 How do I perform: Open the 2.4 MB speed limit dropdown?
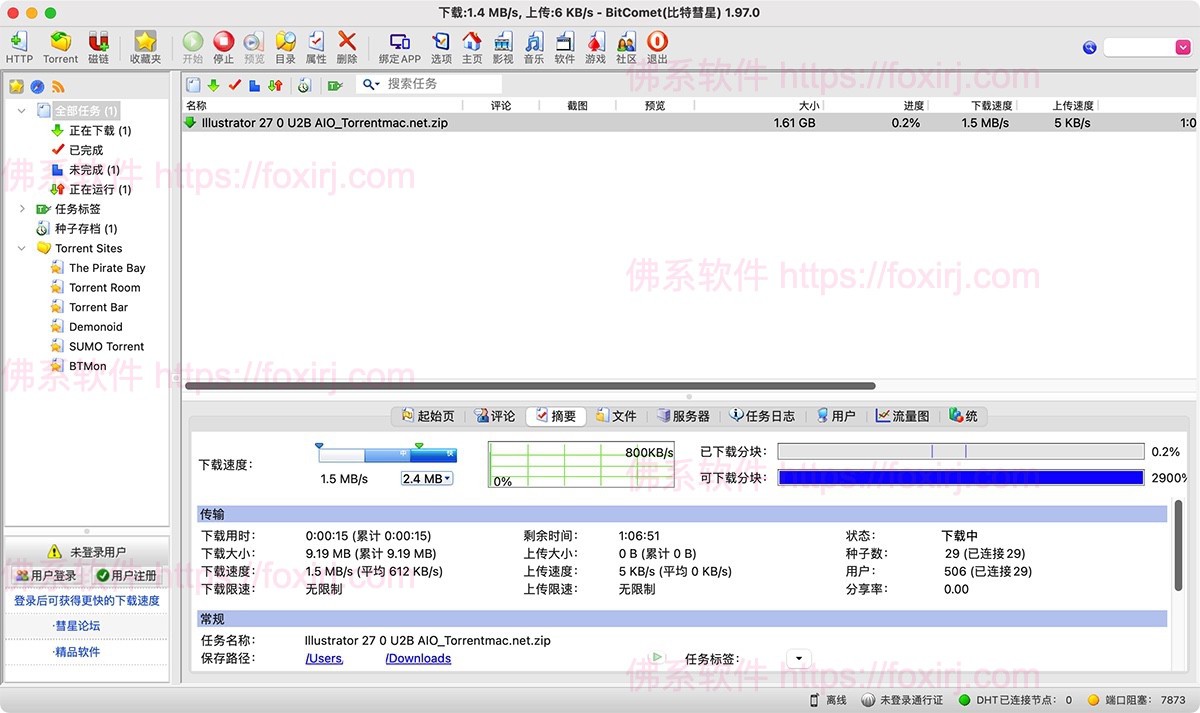click(x=427, y=478)
